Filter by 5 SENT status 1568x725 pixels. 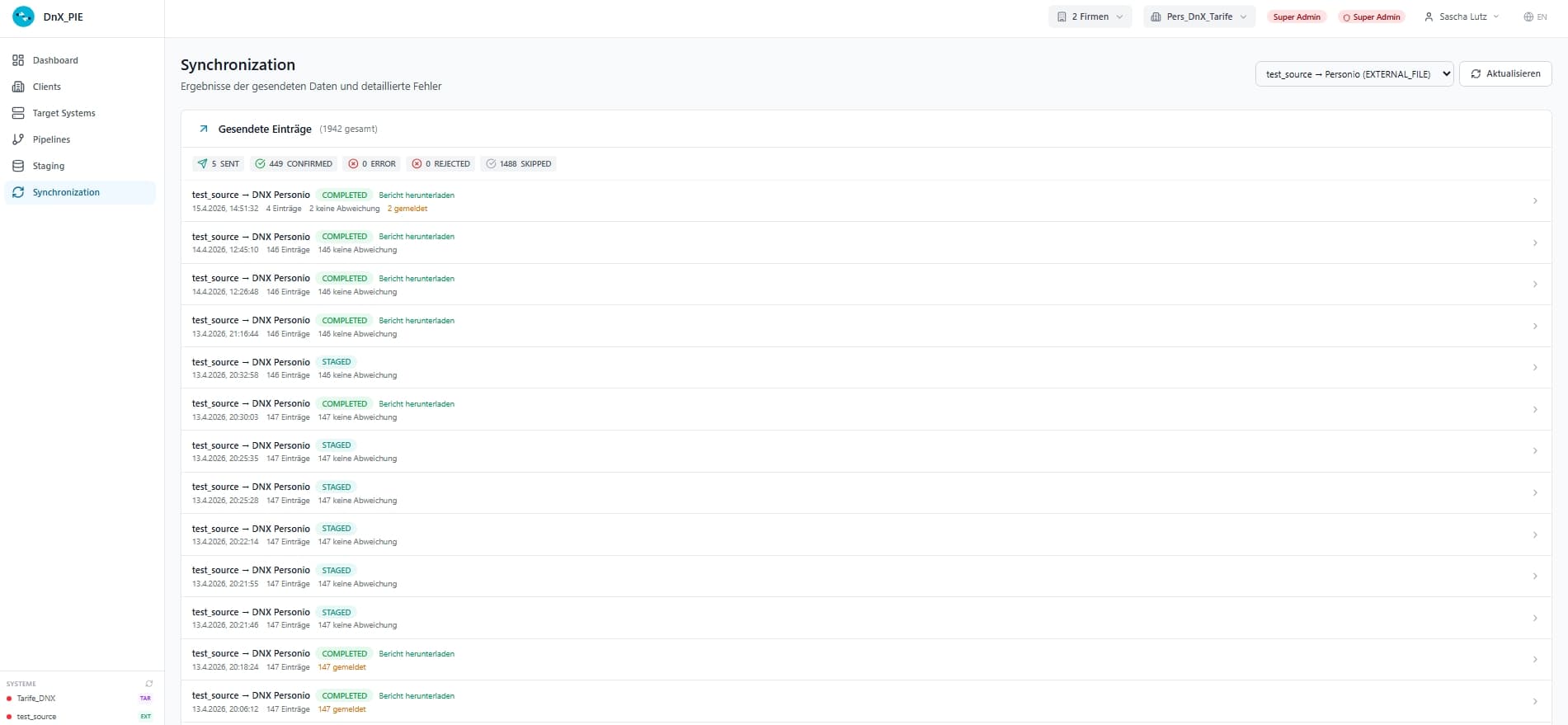point(219,163)
